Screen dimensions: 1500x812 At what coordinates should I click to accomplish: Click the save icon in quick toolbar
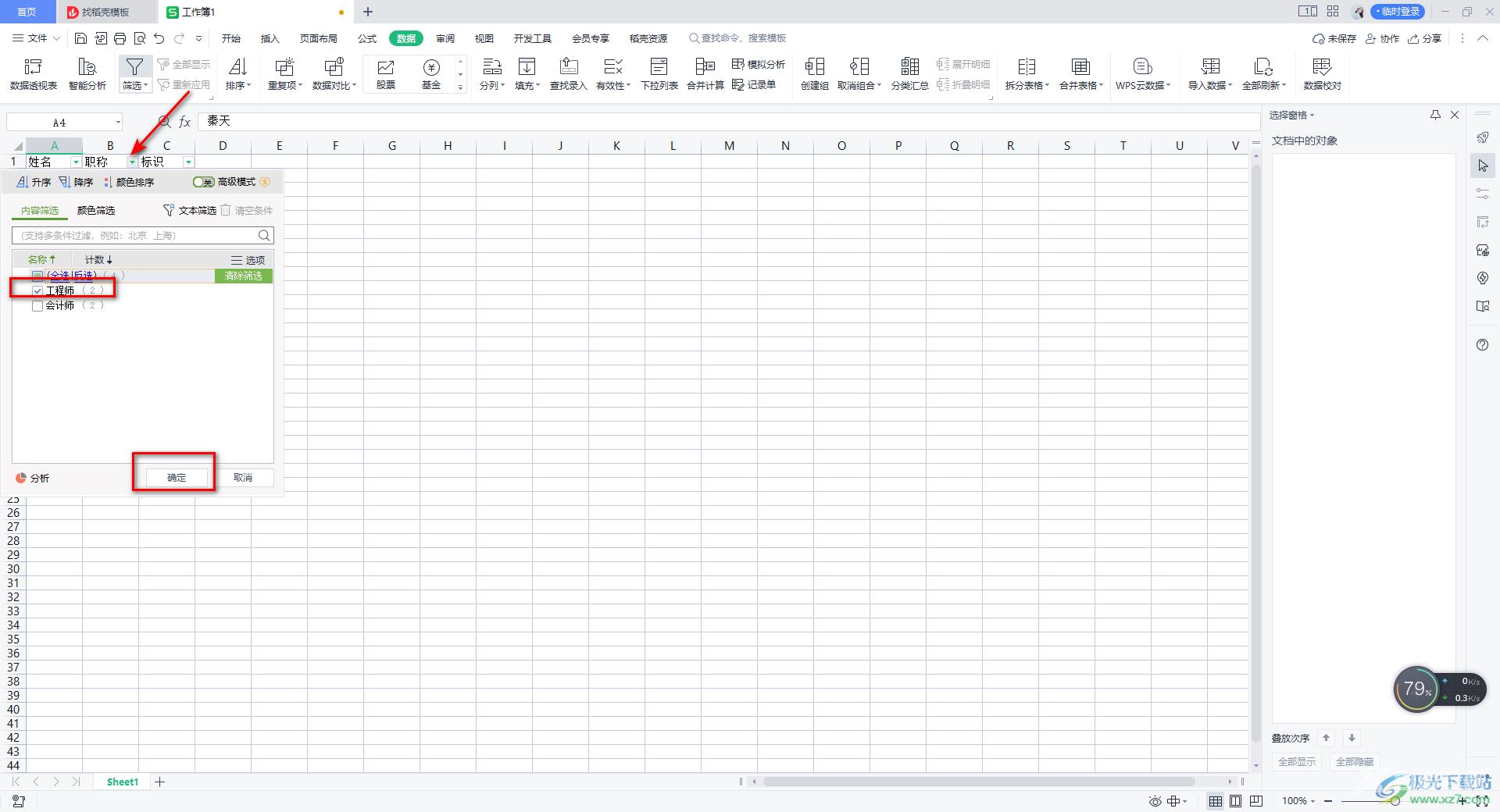click(80, 38)
